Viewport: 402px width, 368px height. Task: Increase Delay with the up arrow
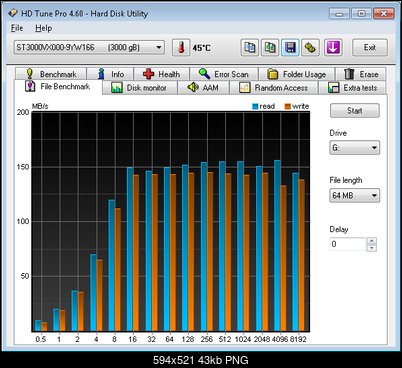pos(372,241)
